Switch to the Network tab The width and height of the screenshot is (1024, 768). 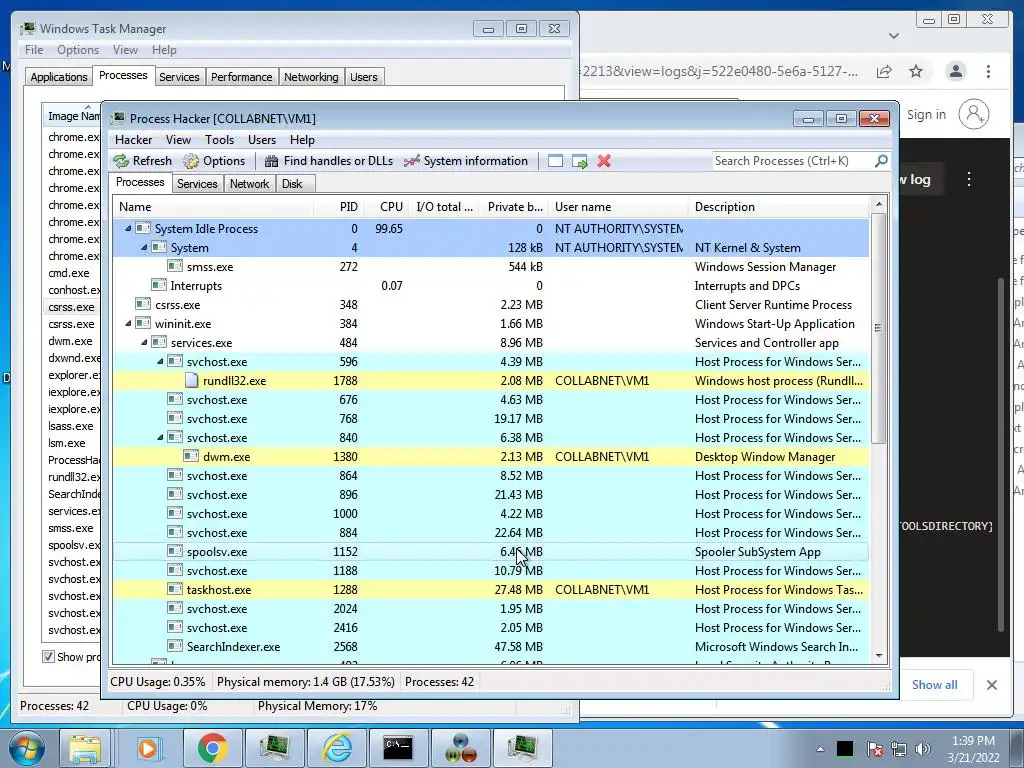pos(249,184)
